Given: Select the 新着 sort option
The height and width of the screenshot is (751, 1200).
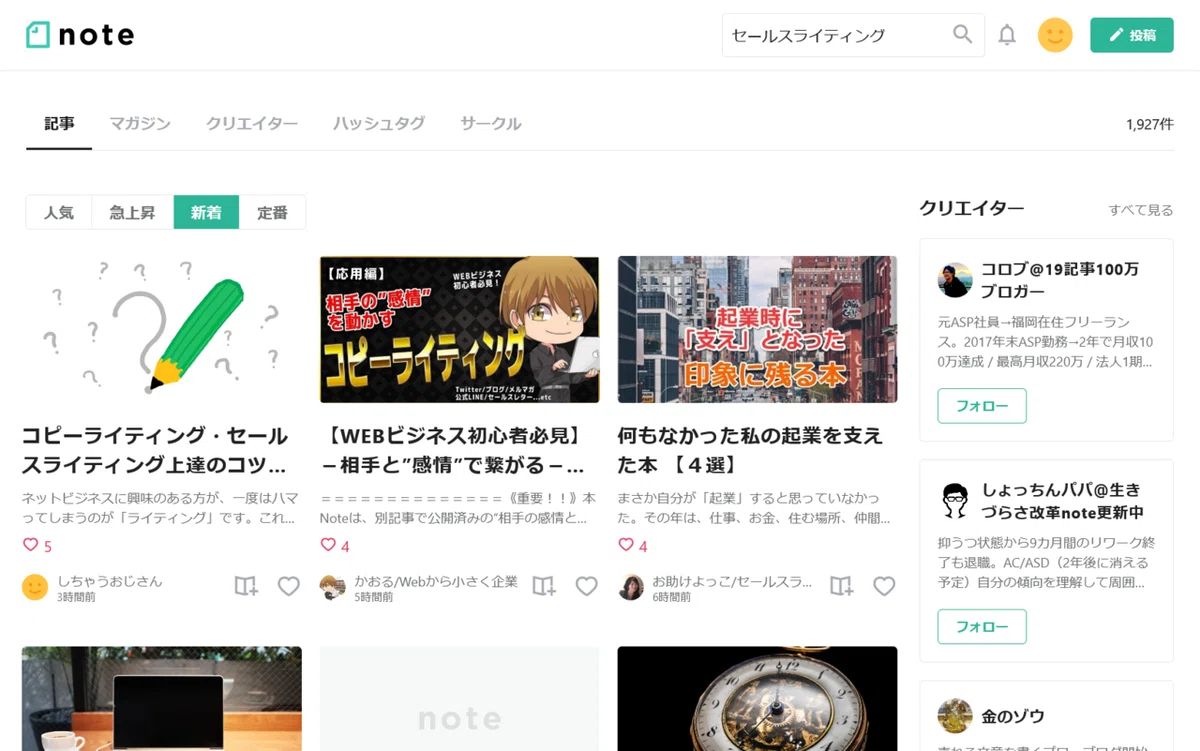Looking at the screenshot, I should pos(206,212).
